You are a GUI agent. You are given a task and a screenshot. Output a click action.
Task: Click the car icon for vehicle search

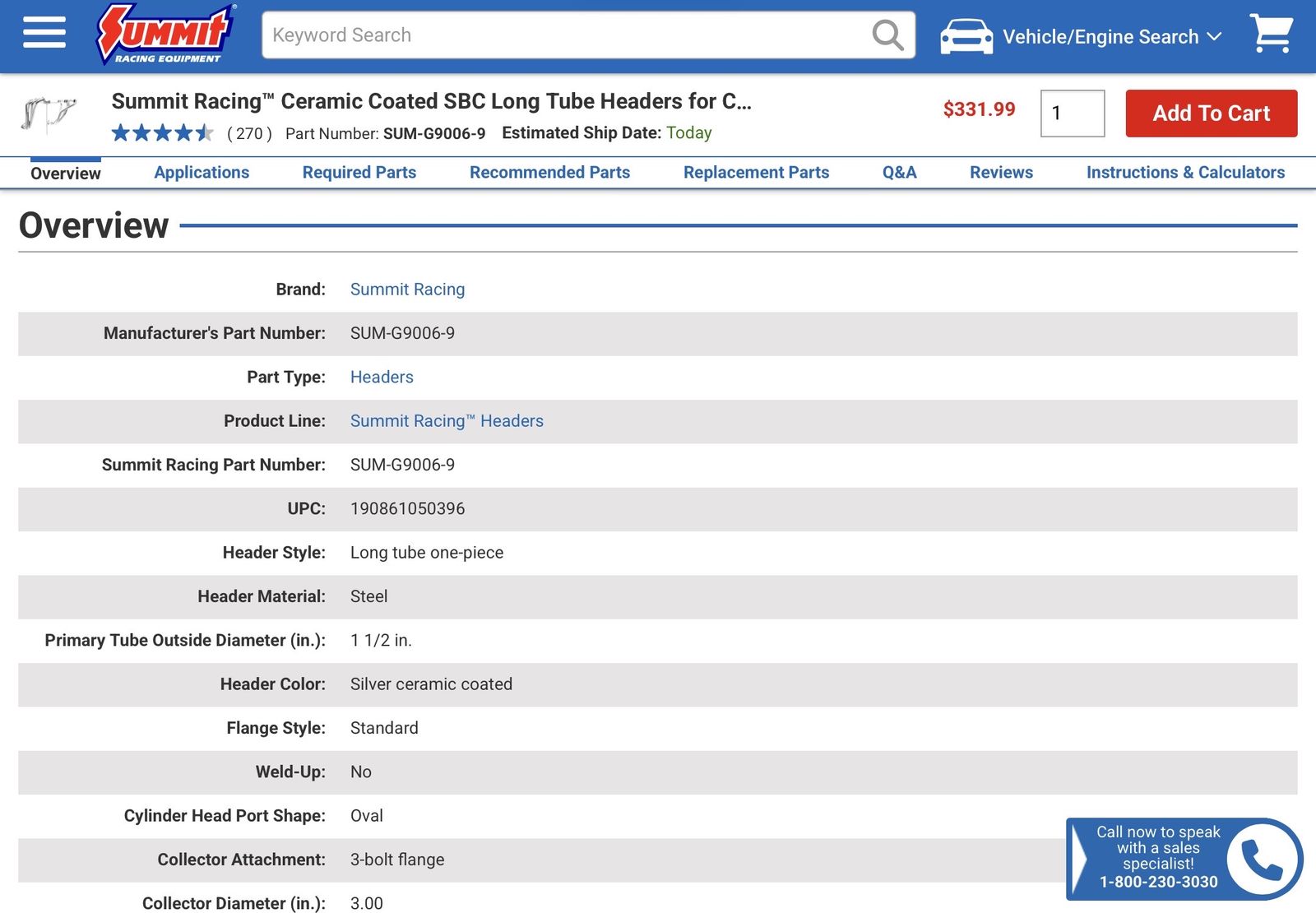pos(966,36)
